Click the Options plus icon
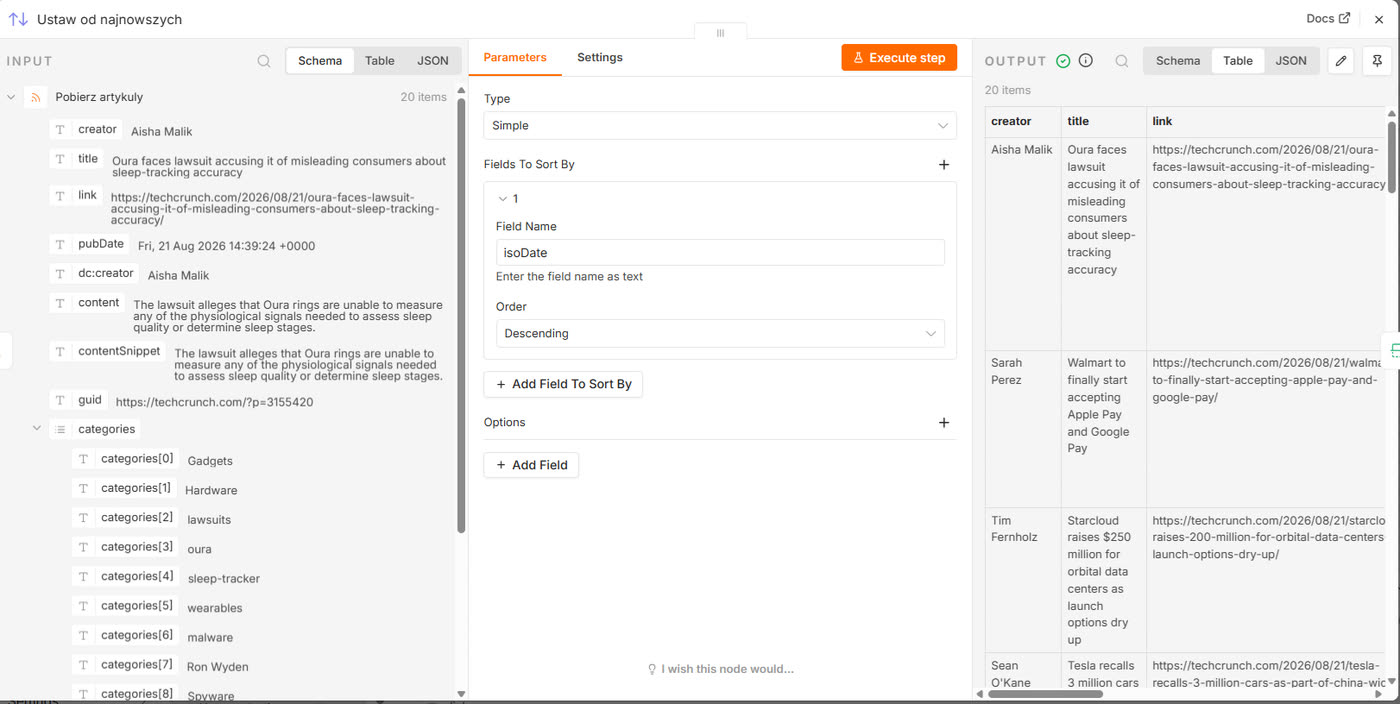The image size is (1400, 704). coord(944,422)
